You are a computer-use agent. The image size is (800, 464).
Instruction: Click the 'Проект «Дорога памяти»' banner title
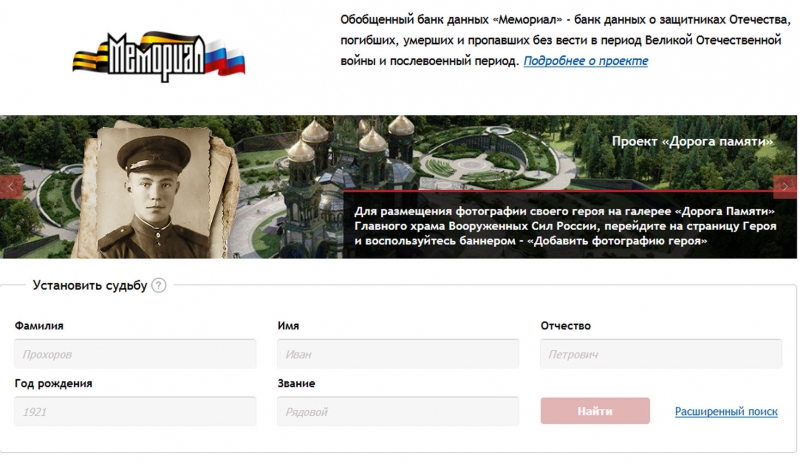pos(692,141)
